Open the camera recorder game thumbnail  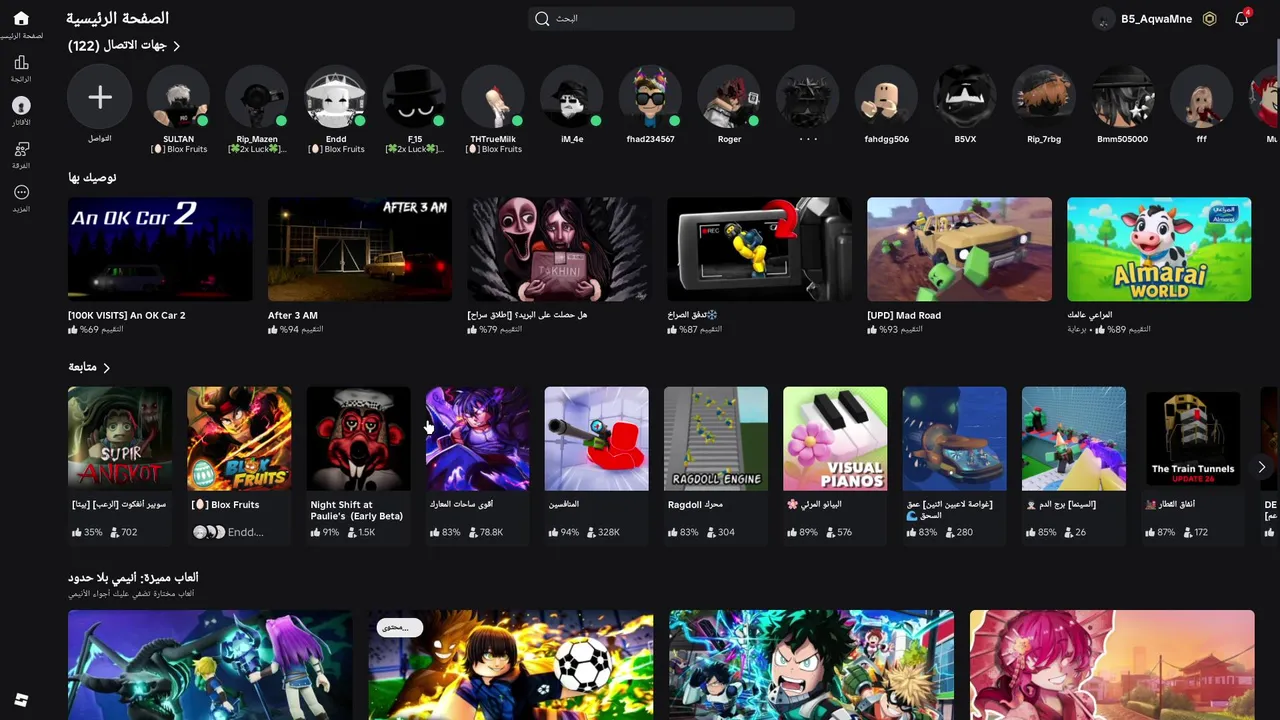760,249
